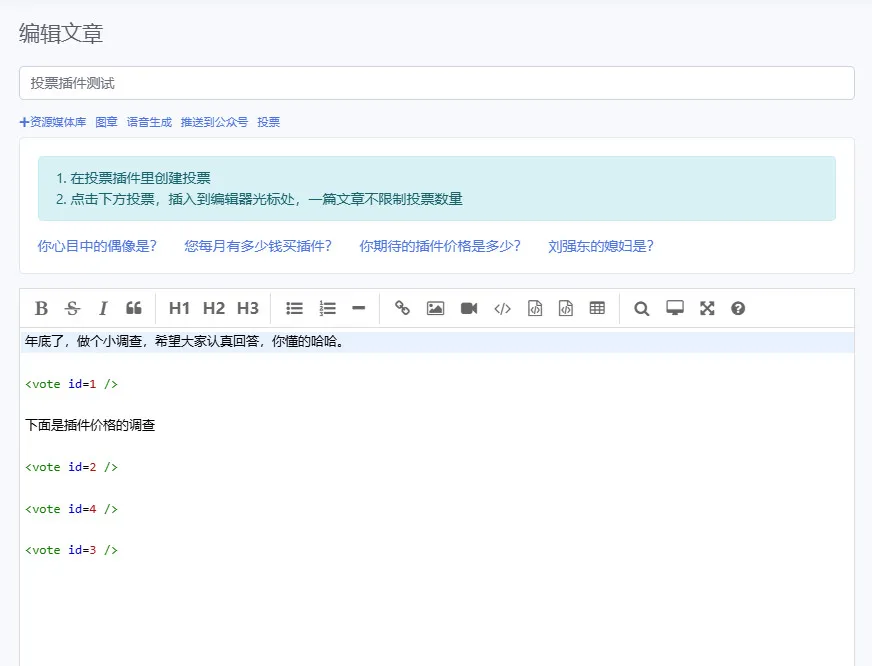The width and height of the screenshot is (872, 666).
Task: Open the 资源媒体库 media library link
Action: [53, 122]
